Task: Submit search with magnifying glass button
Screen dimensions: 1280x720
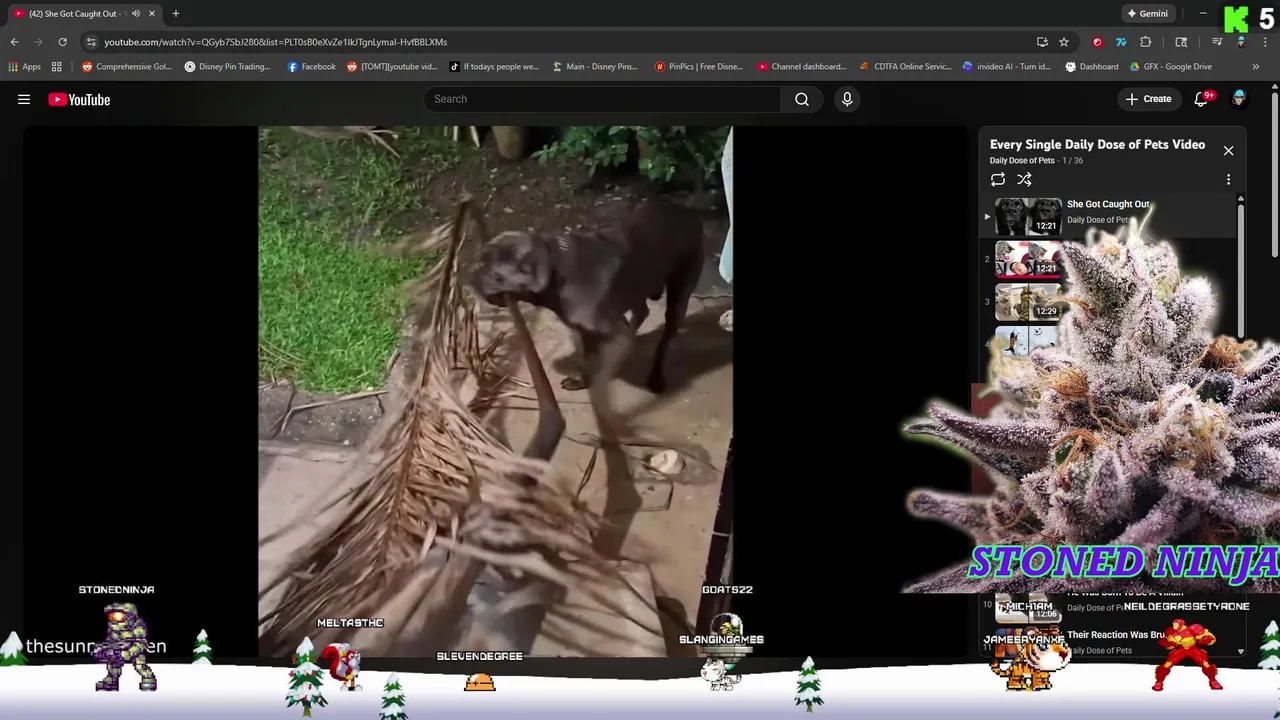Action: pos(802,99)
